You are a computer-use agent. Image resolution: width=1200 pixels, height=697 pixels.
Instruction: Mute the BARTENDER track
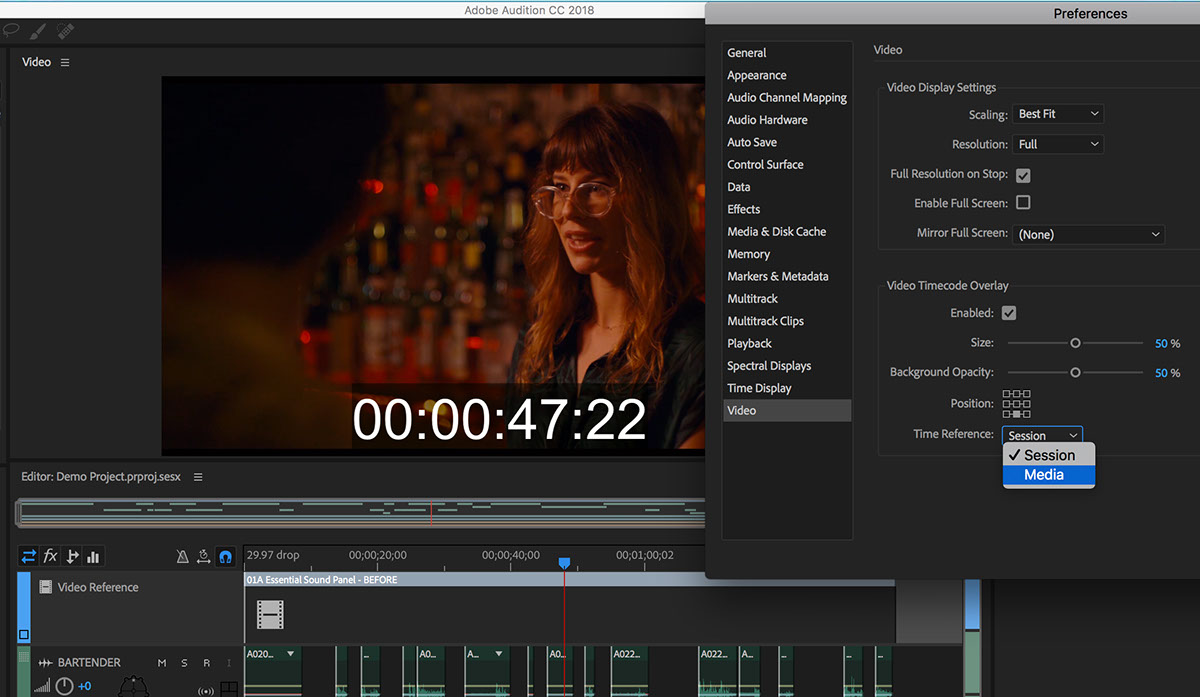pyautogui.click(x=161, y=661)
